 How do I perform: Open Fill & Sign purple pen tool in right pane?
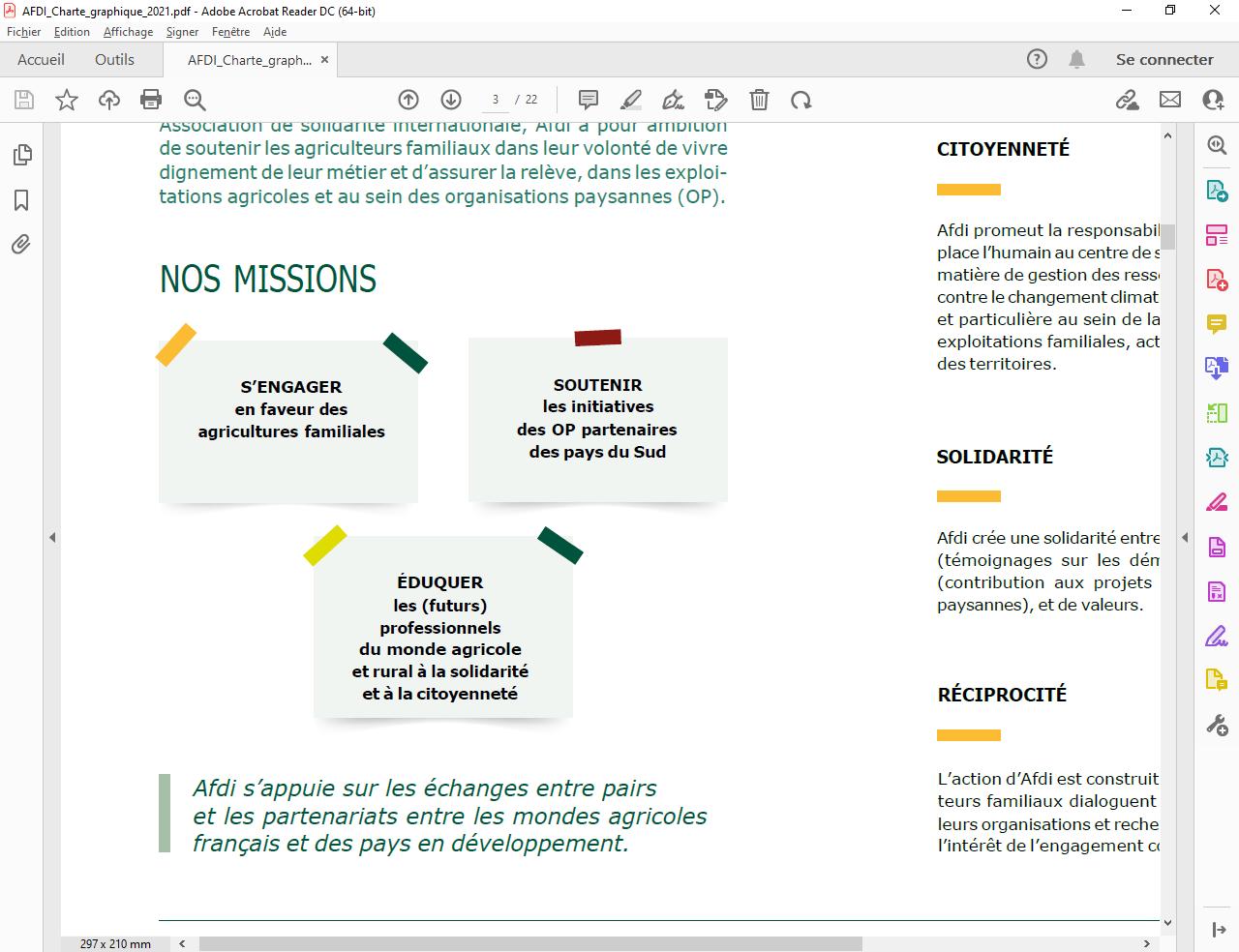[x=1217, y=637]
